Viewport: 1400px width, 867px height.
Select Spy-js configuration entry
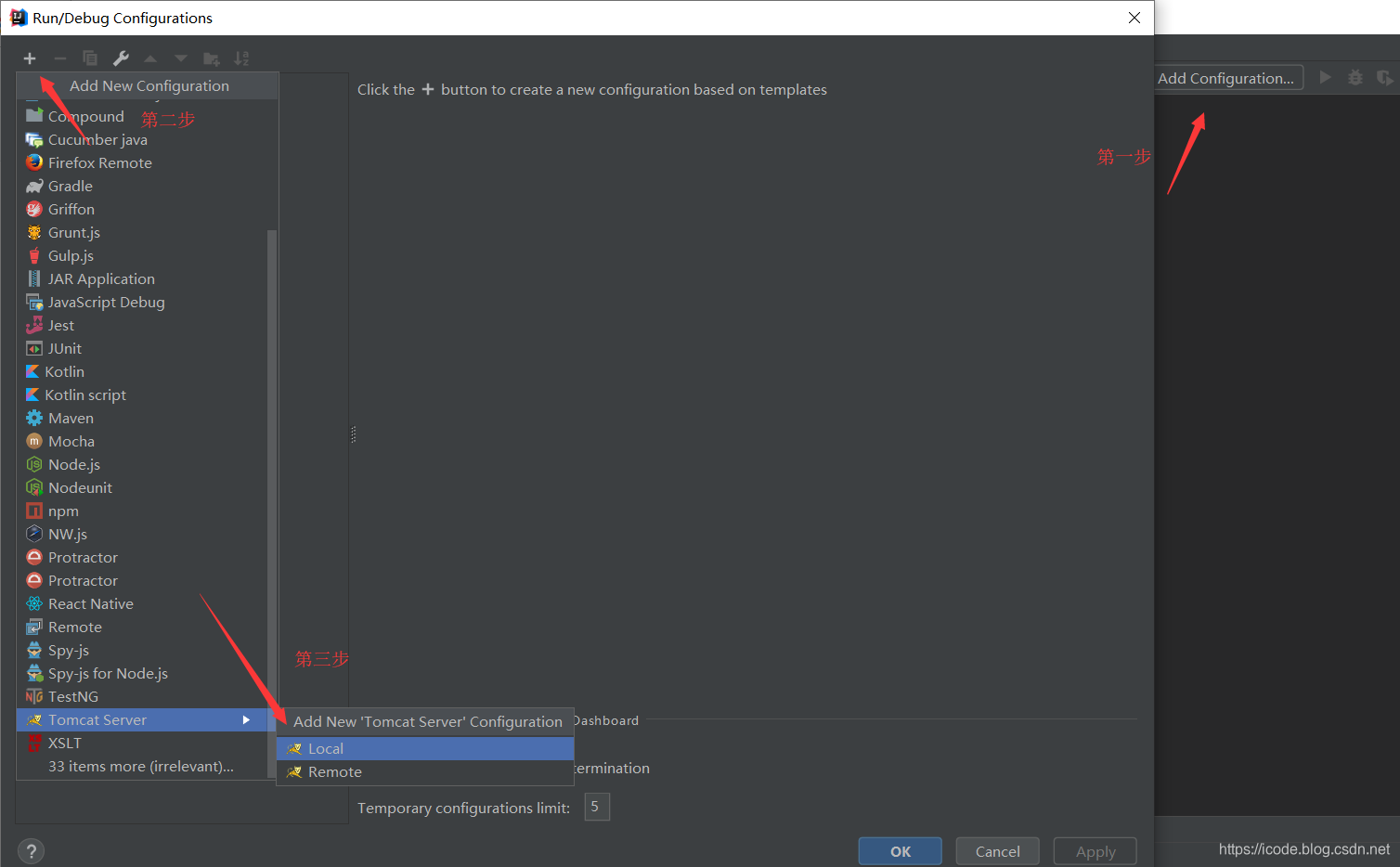point(141,650)
